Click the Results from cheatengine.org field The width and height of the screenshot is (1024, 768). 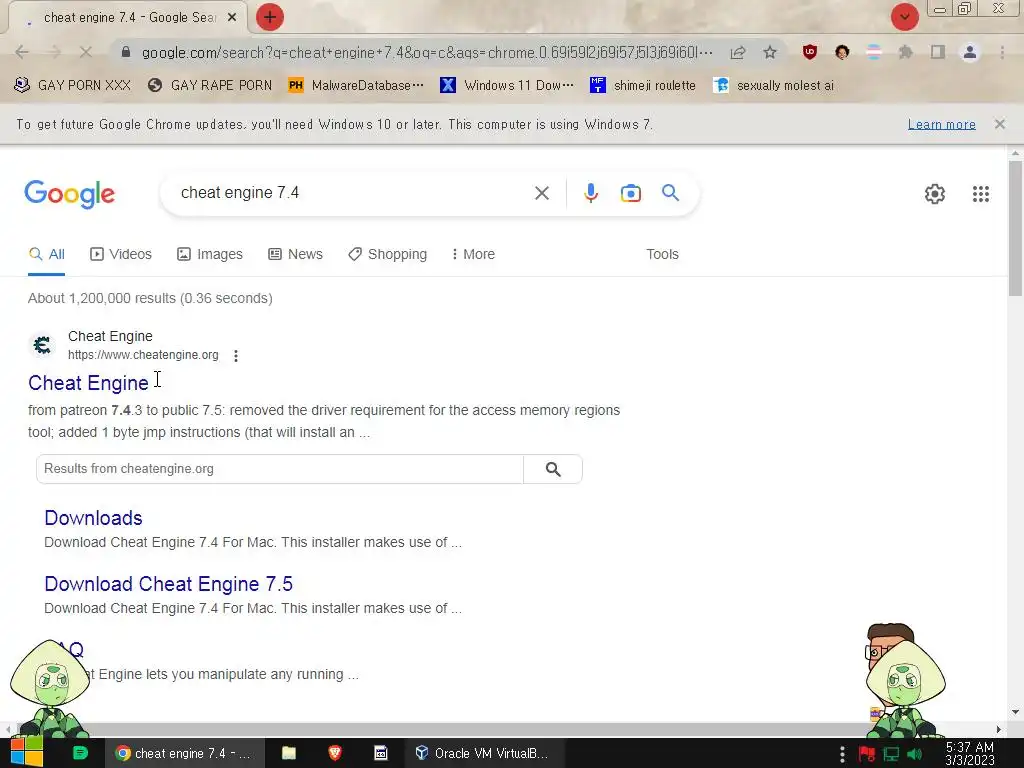pyautogui.click(x=280, y=469)
